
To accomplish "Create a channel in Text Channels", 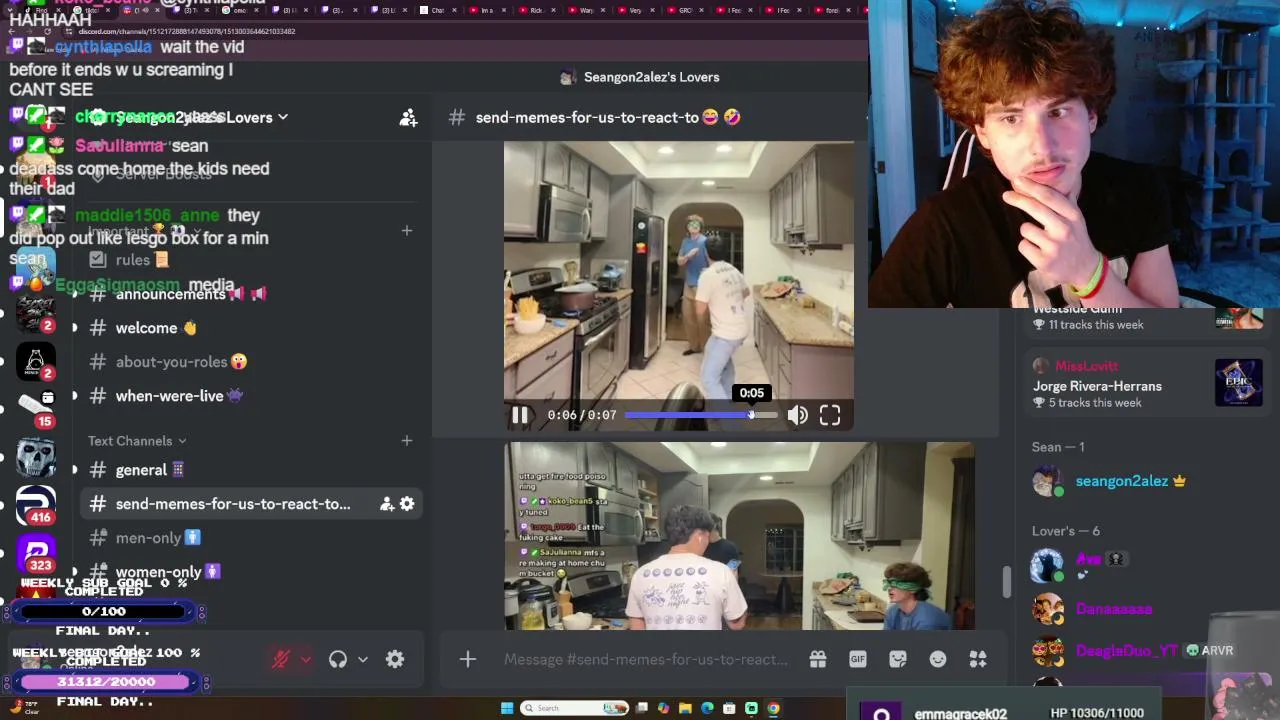I will pos(406,441).
